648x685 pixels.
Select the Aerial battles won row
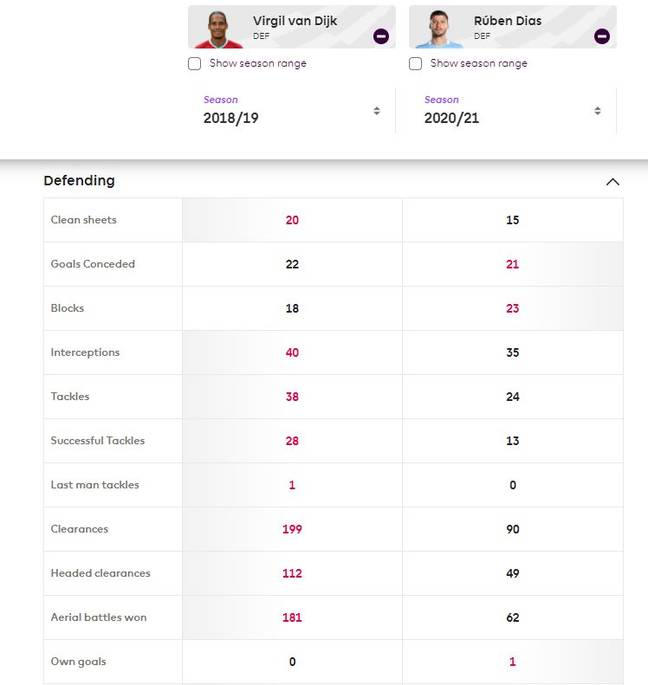click(x=333, y=617)
